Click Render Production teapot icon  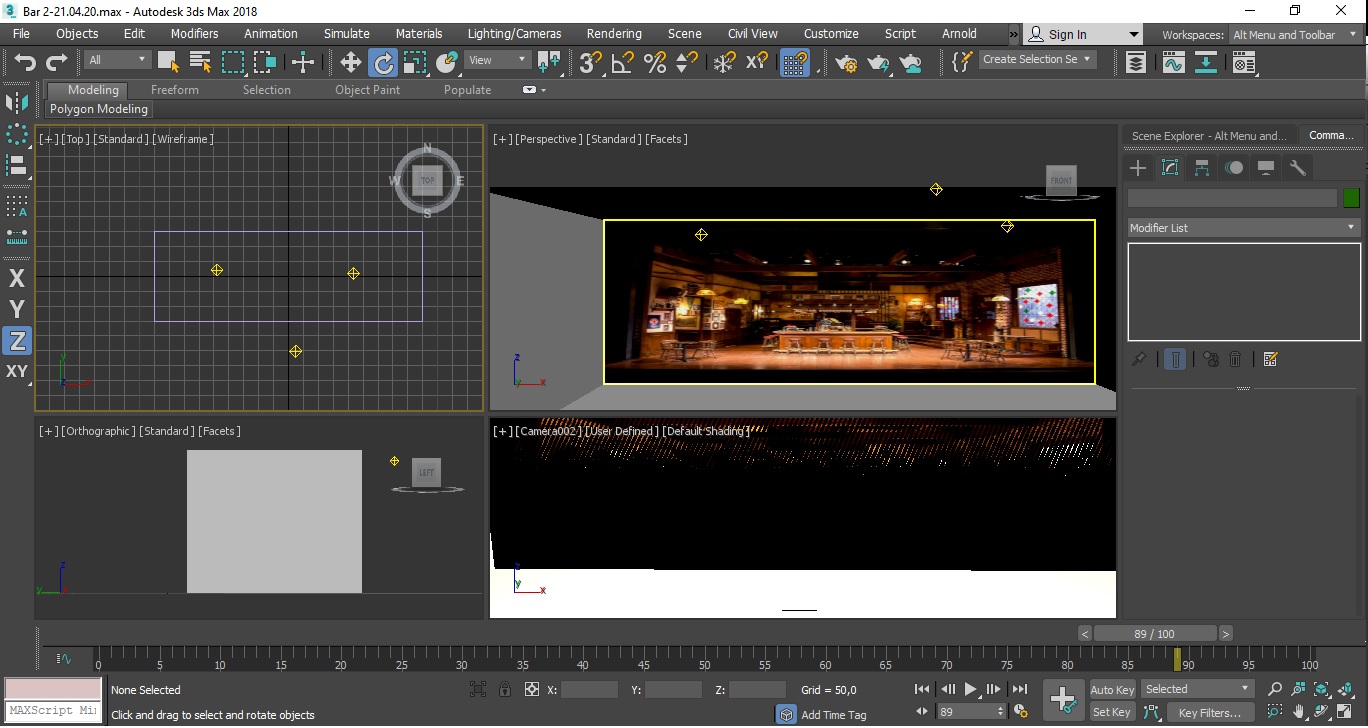point(879,63)
